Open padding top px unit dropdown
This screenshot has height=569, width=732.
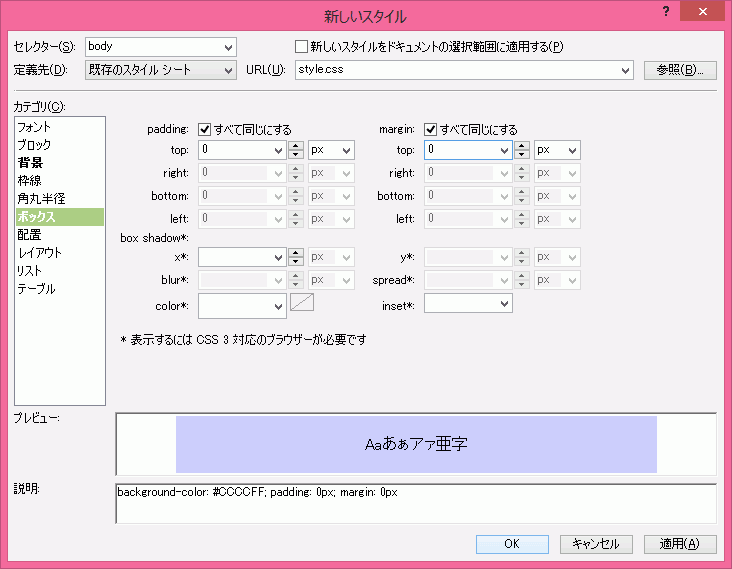point(346,150)
